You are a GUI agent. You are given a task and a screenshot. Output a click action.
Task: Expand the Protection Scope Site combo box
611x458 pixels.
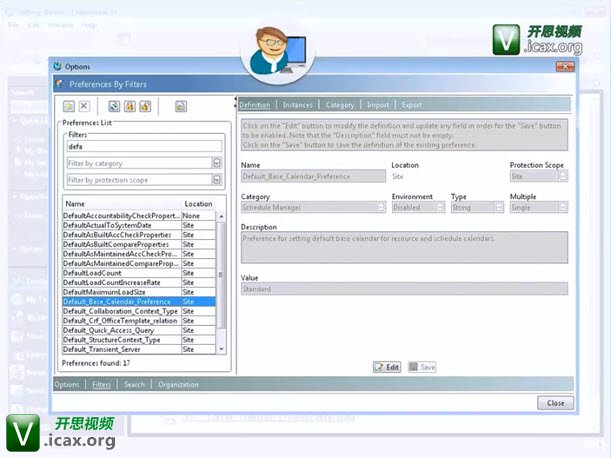[x=563, y=176]
